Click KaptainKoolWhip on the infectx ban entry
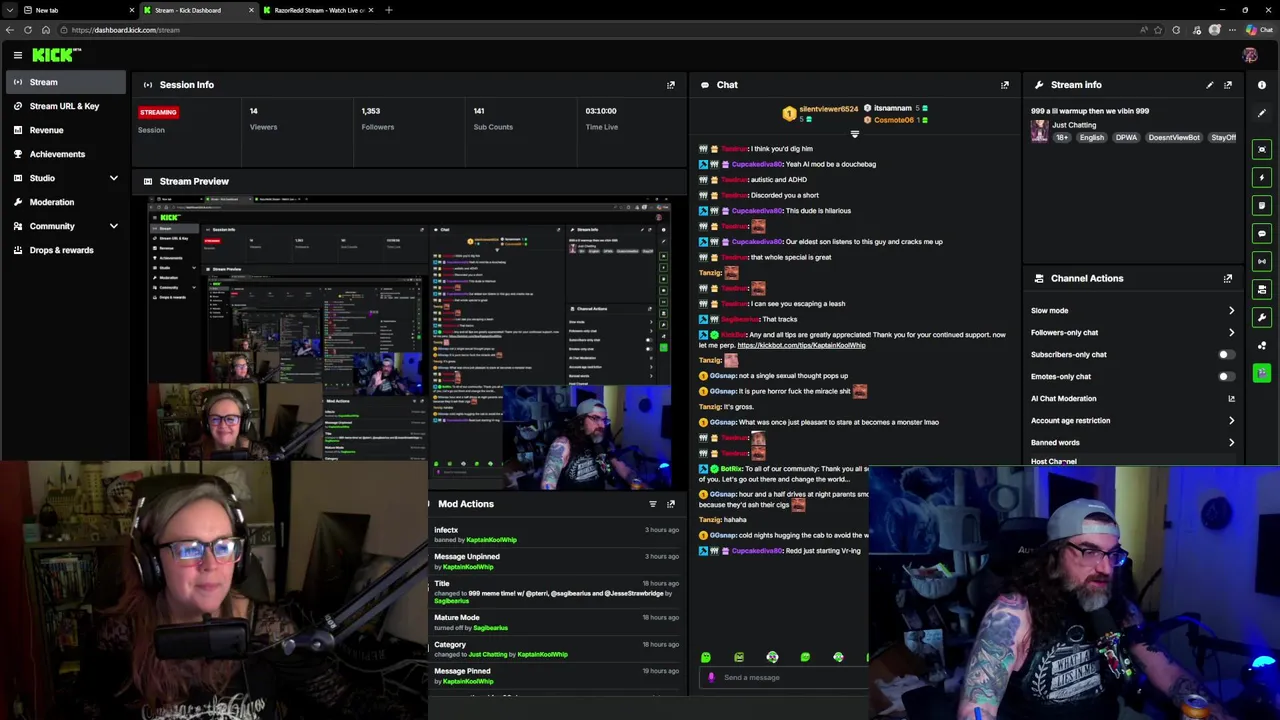1280x720 pixels. click(x=491, y=540)
